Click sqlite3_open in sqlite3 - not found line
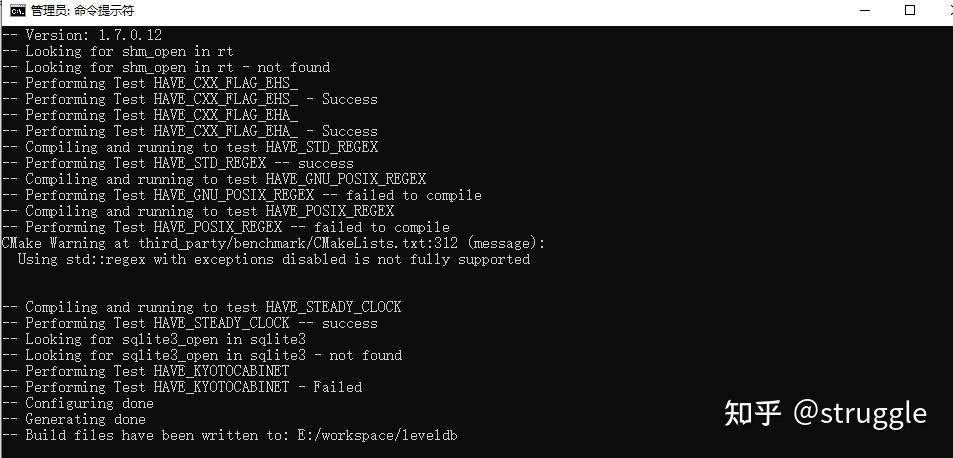This screenshot has width=953, height=458. pyautogui.click(x=202, y=355)
